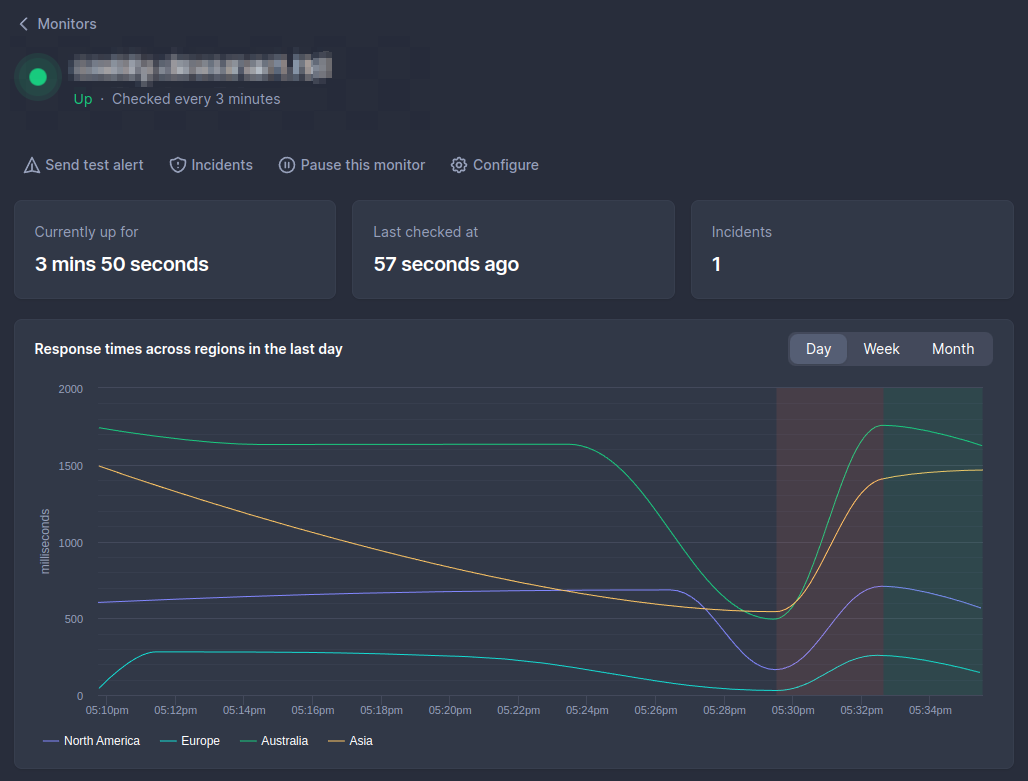
Task: Click the 1500 y-axis label
Action: point(71,466)
